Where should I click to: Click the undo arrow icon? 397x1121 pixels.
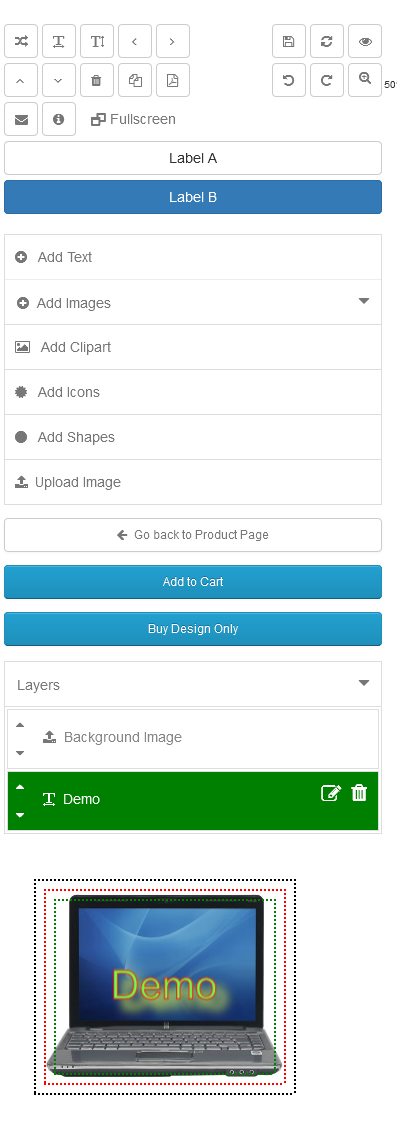point(289,80)
